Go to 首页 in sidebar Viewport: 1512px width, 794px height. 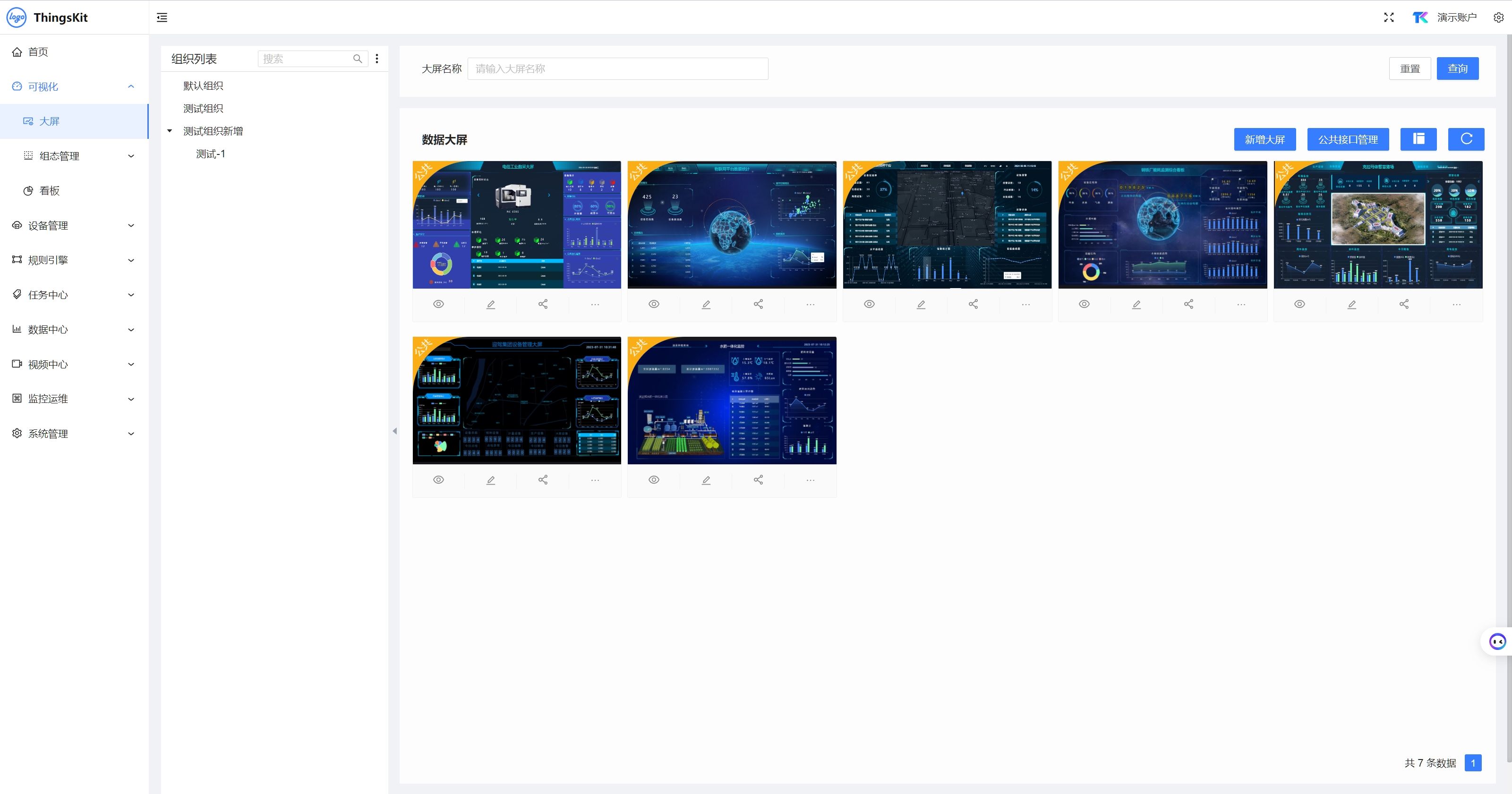pos(38,51)
